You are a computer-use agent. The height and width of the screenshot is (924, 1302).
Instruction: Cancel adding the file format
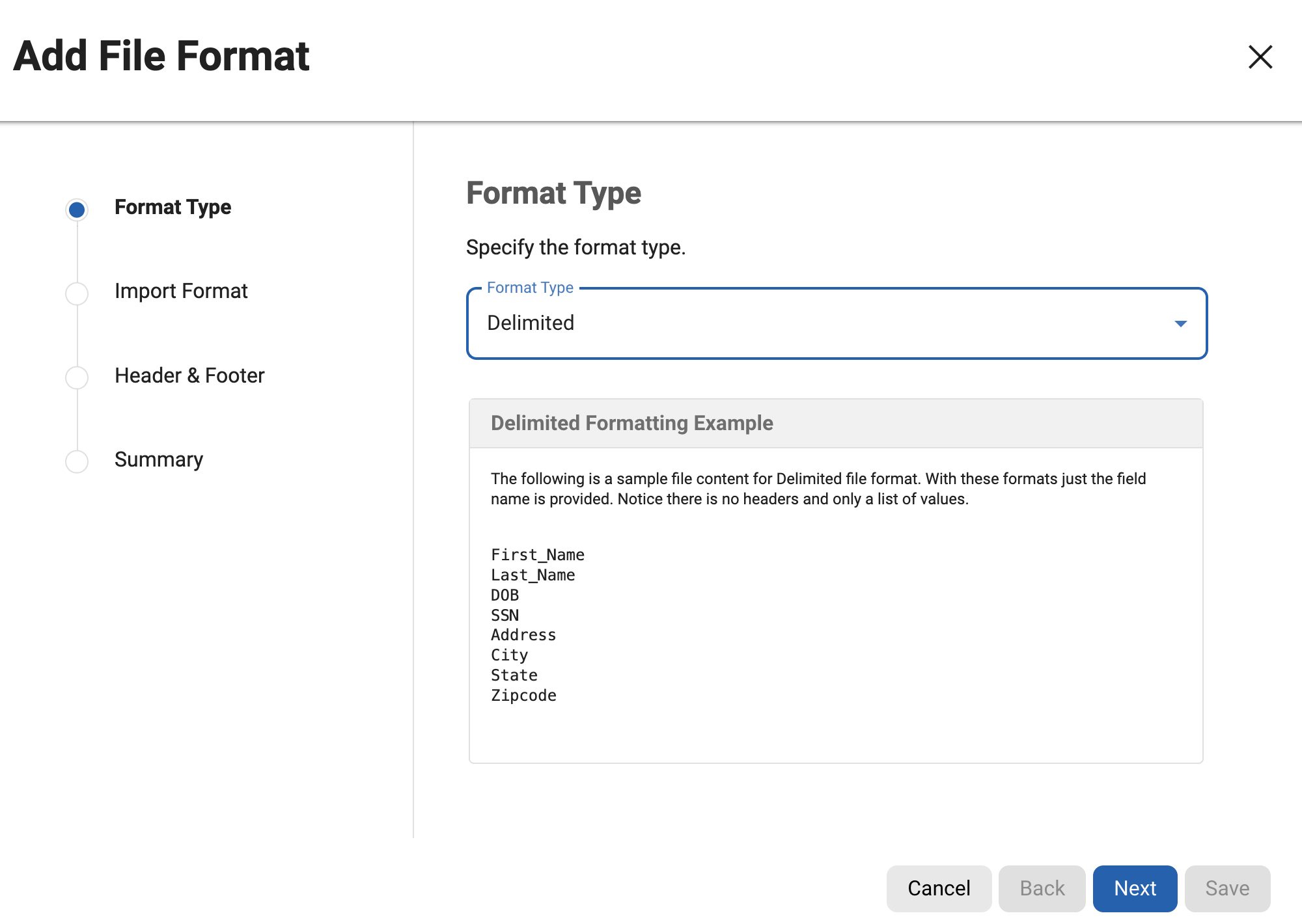[x=939, y=888]
